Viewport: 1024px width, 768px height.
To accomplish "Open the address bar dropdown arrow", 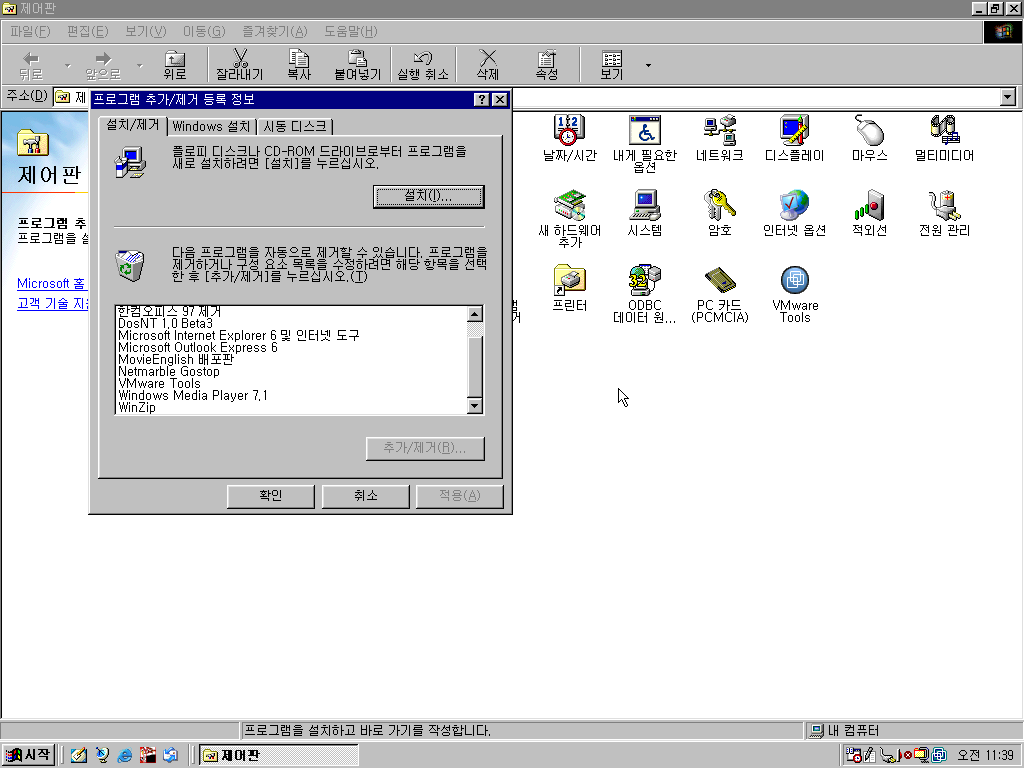I will [x=1008, y=97].
